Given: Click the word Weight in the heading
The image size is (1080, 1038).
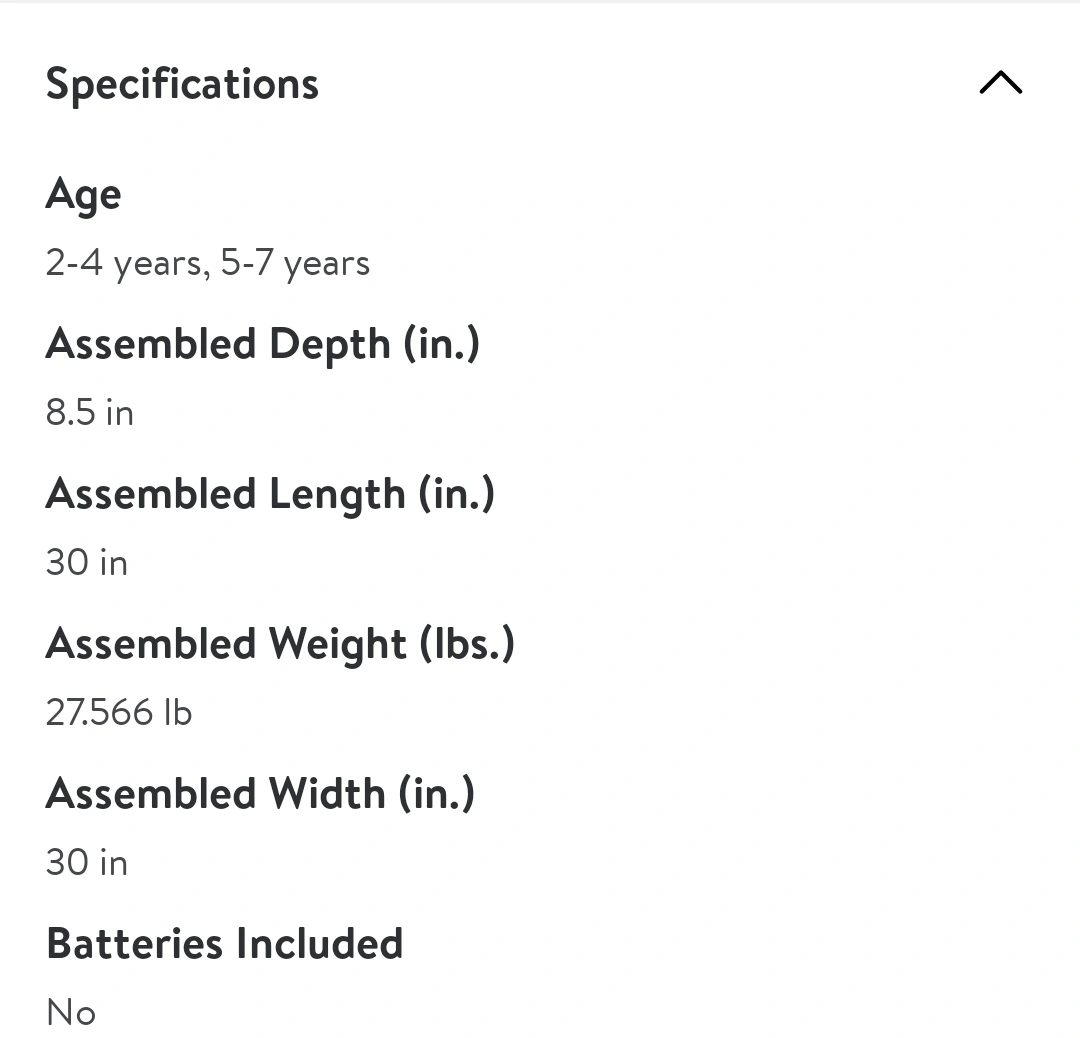Looking at the screenshot, I should pos(338,645).
